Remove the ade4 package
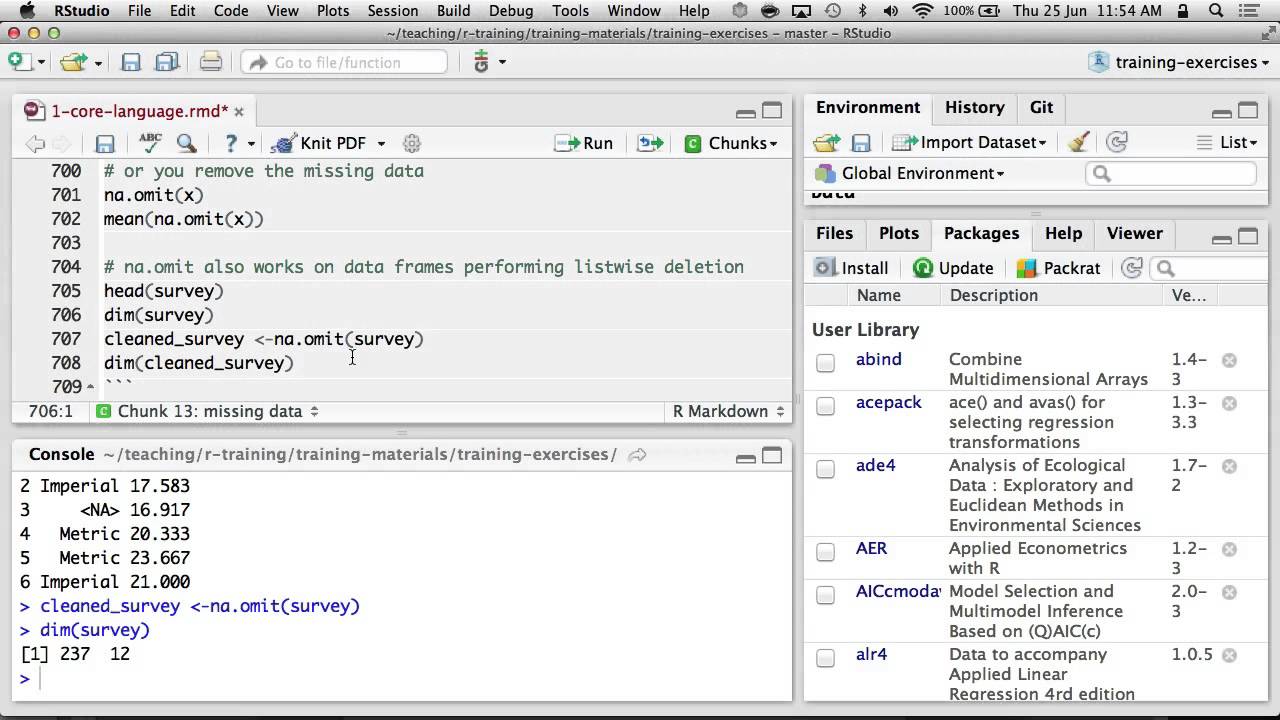This screenshot has width=1280, height=720. [1229, 466]
